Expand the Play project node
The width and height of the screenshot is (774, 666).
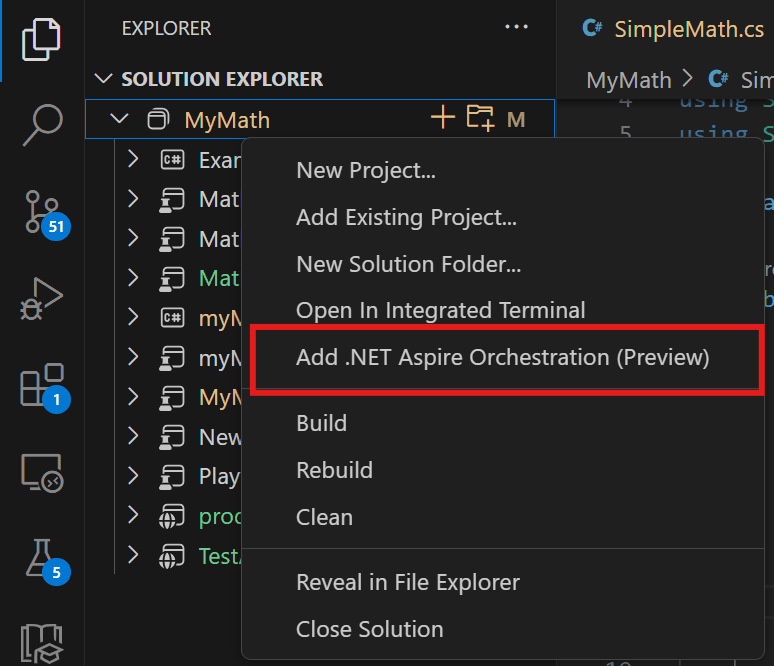point(133,476)
